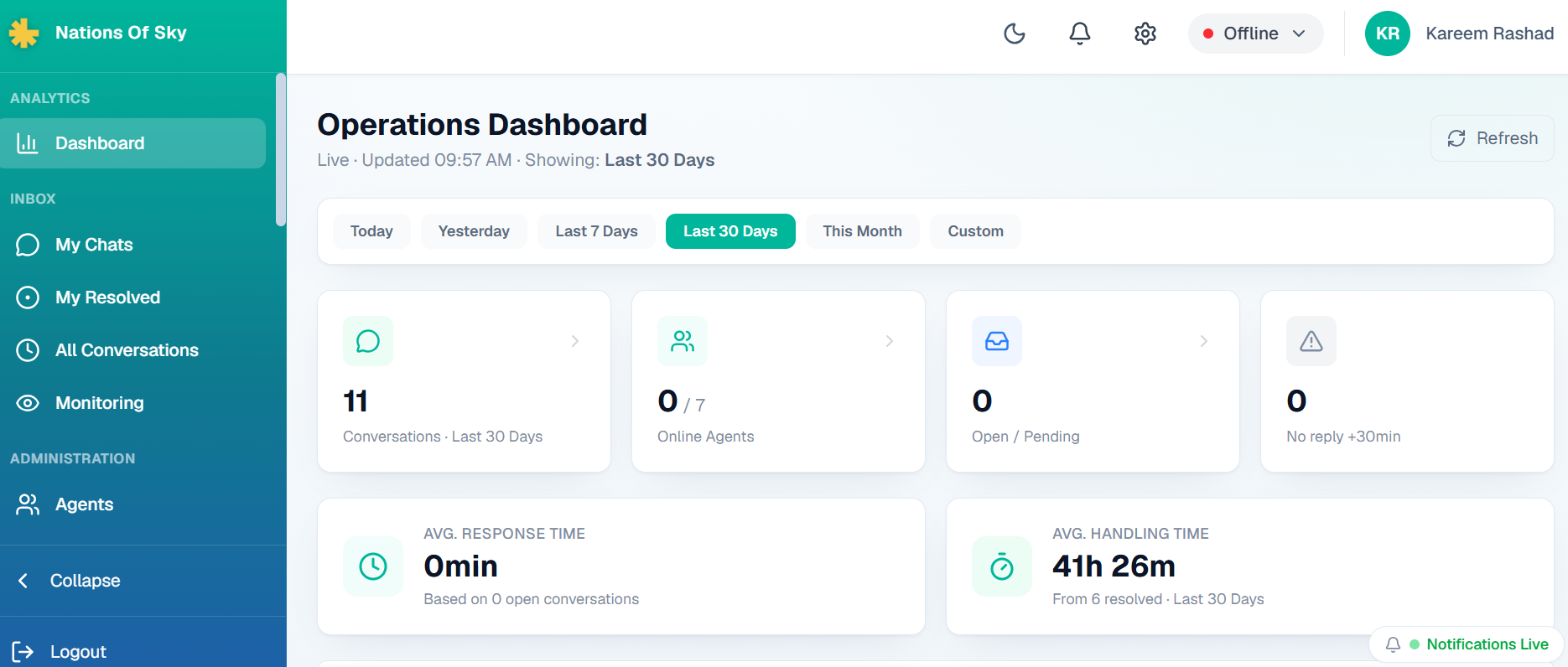Open All Conversations in the sidebar

point(133,350)
